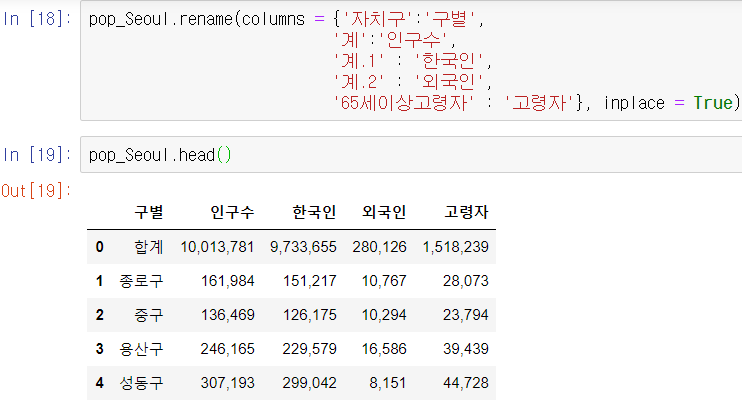Viewport: 742px width, 401px height.
Task: Click the 한국인 column header
Action: (314, 212)
